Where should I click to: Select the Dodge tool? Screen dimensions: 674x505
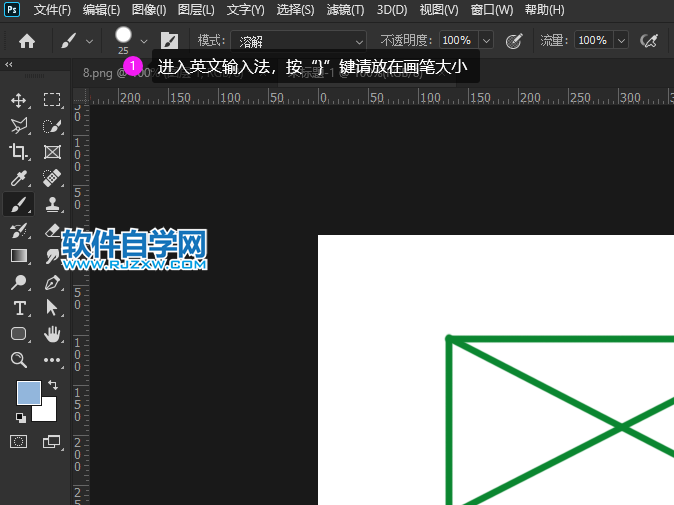coord(18,282)
